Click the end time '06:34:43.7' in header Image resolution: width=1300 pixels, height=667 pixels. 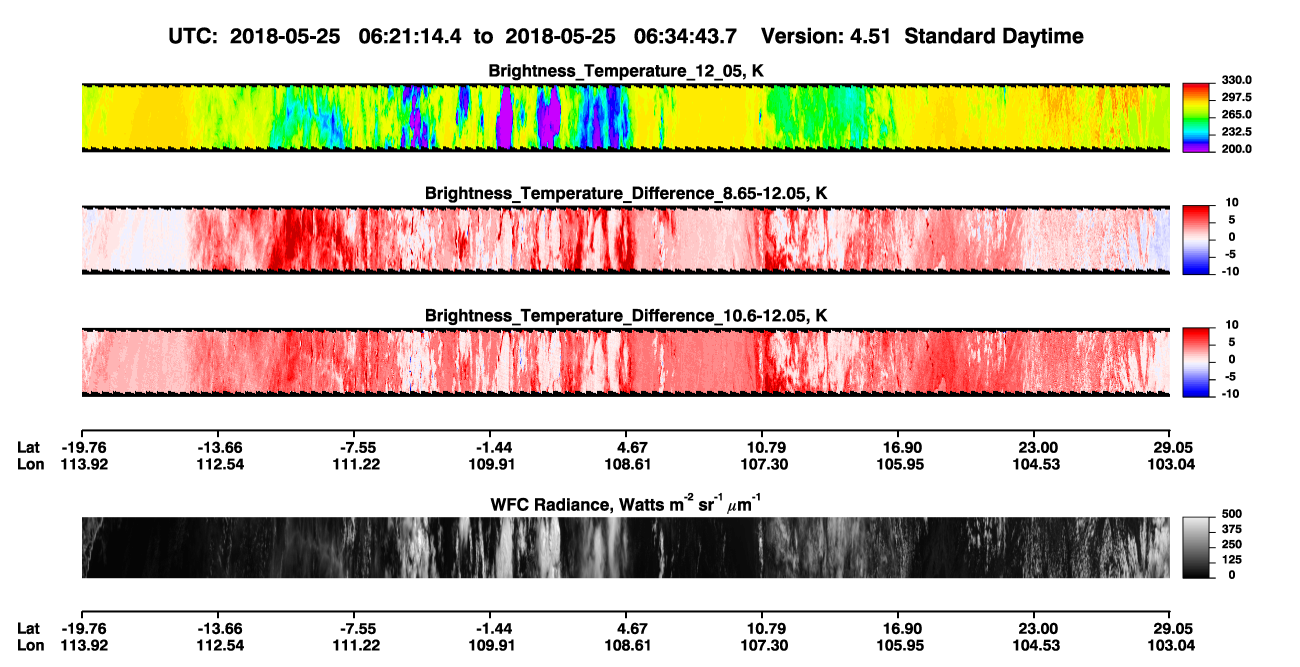[x=686, y=36]
